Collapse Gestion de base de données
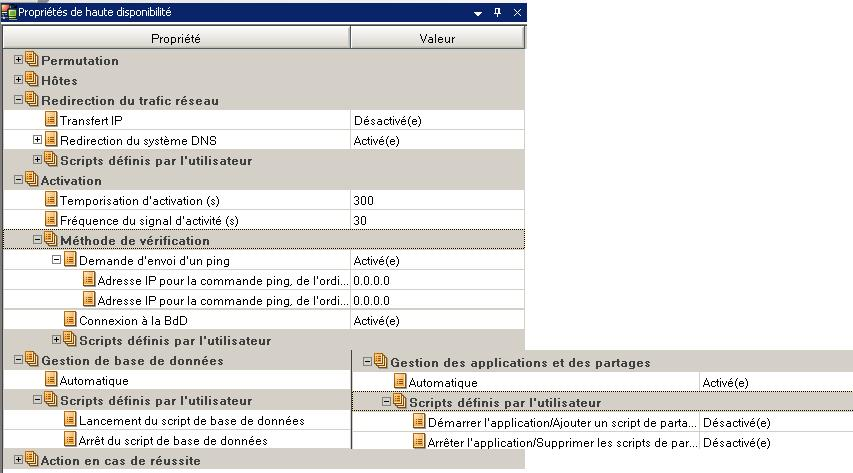853x473 pixels. [18, 360]
